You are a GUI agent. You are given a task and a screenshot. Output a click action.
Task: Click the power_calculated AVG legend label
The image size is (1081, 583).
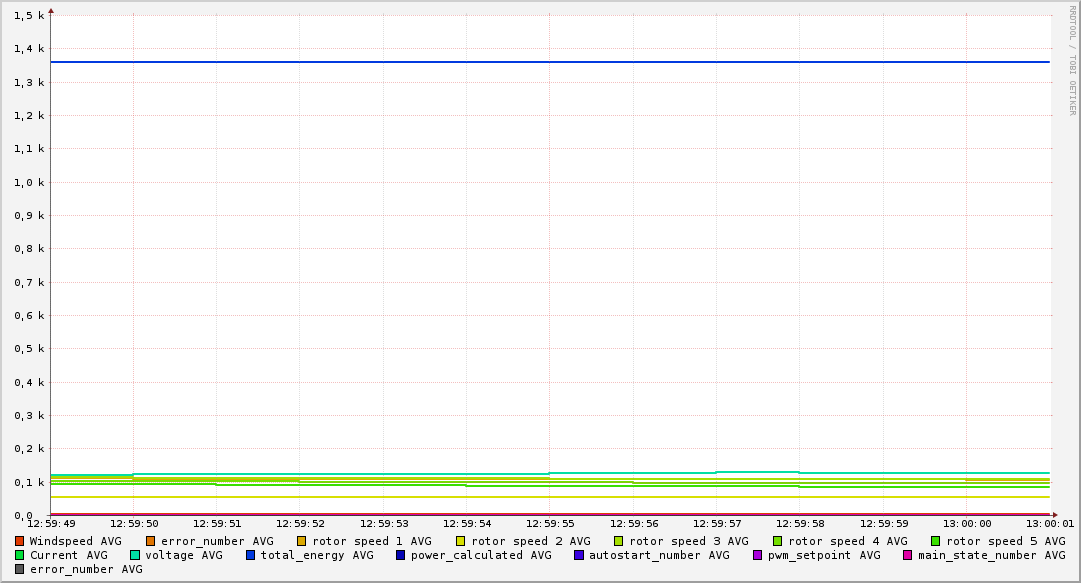pos(480,555)
